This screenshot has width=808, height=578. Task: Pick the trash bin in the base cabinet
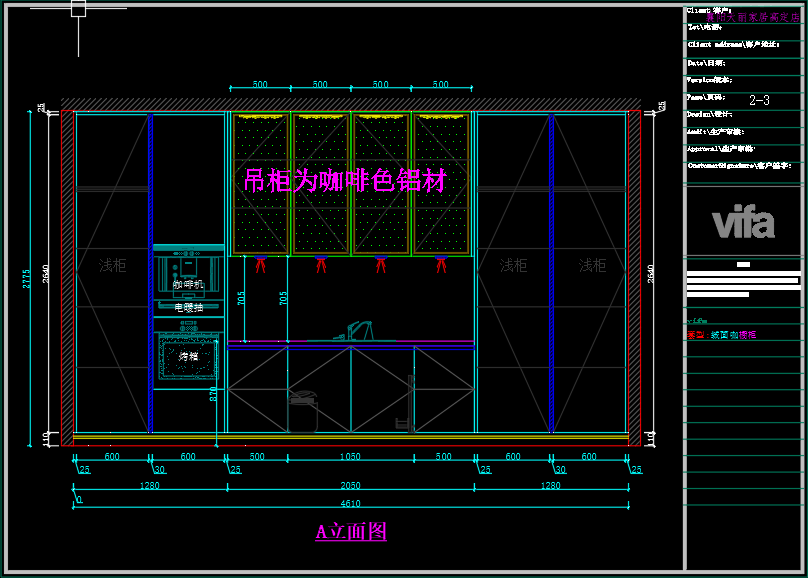[x=303, y=412]
